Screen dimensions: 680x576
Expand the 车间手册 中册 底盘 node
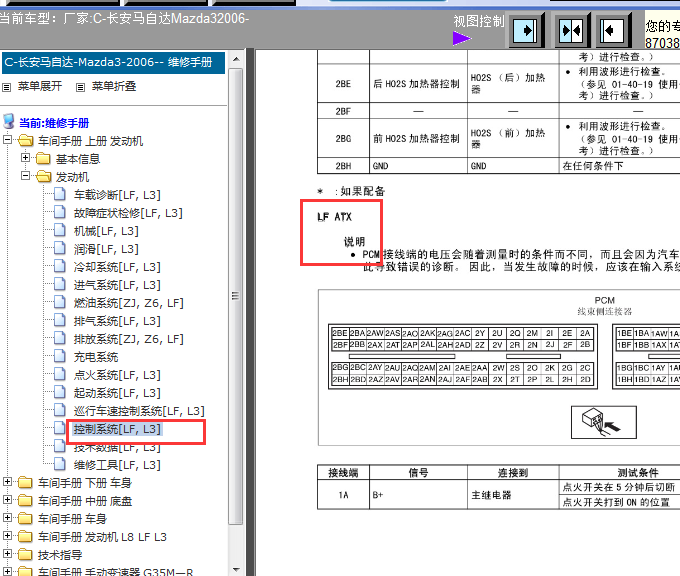click(x=7, y=500)
